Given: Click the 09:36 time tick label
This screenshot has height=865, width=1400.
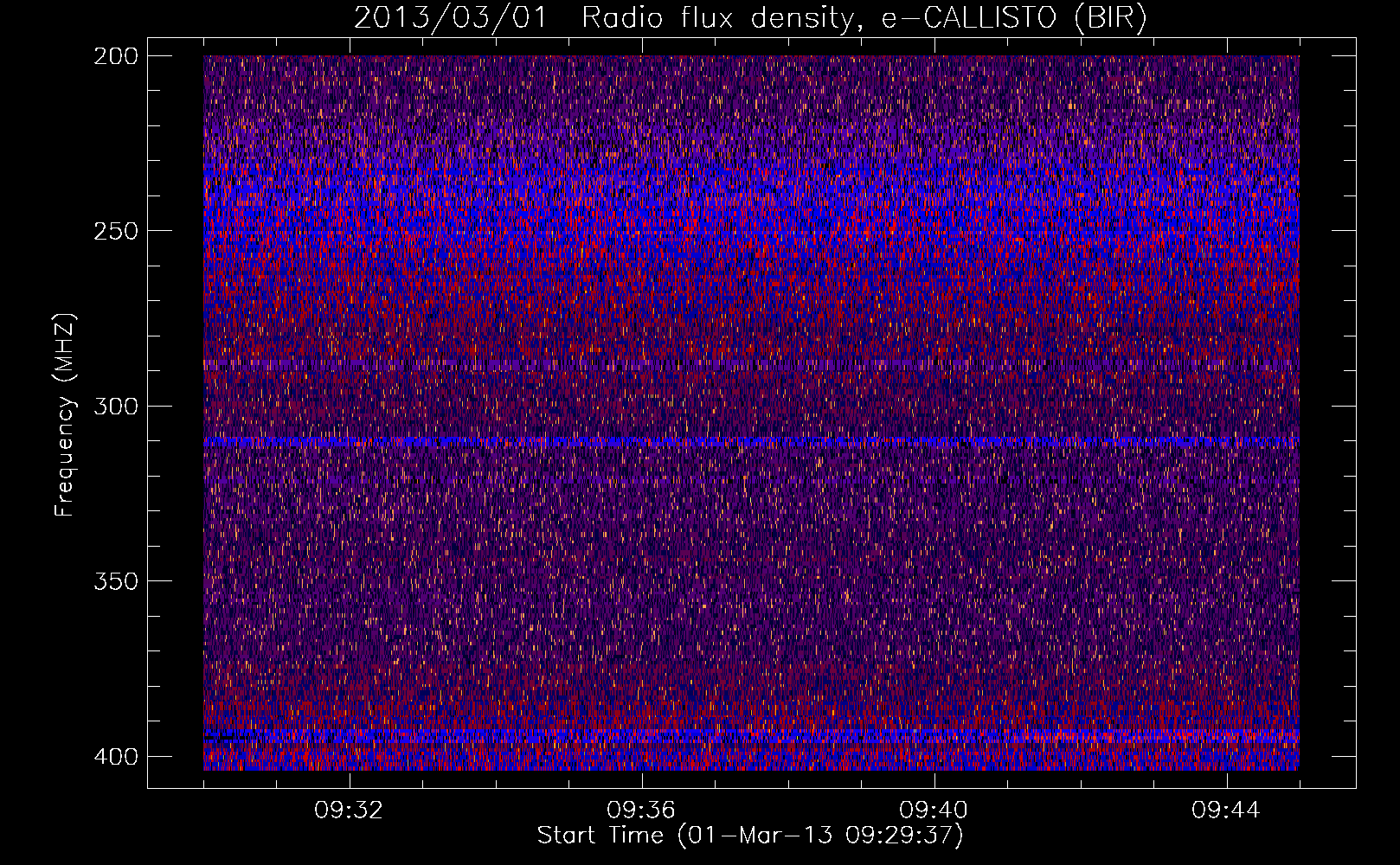Looking at the screenshot, I should click(x=641, y=811).
